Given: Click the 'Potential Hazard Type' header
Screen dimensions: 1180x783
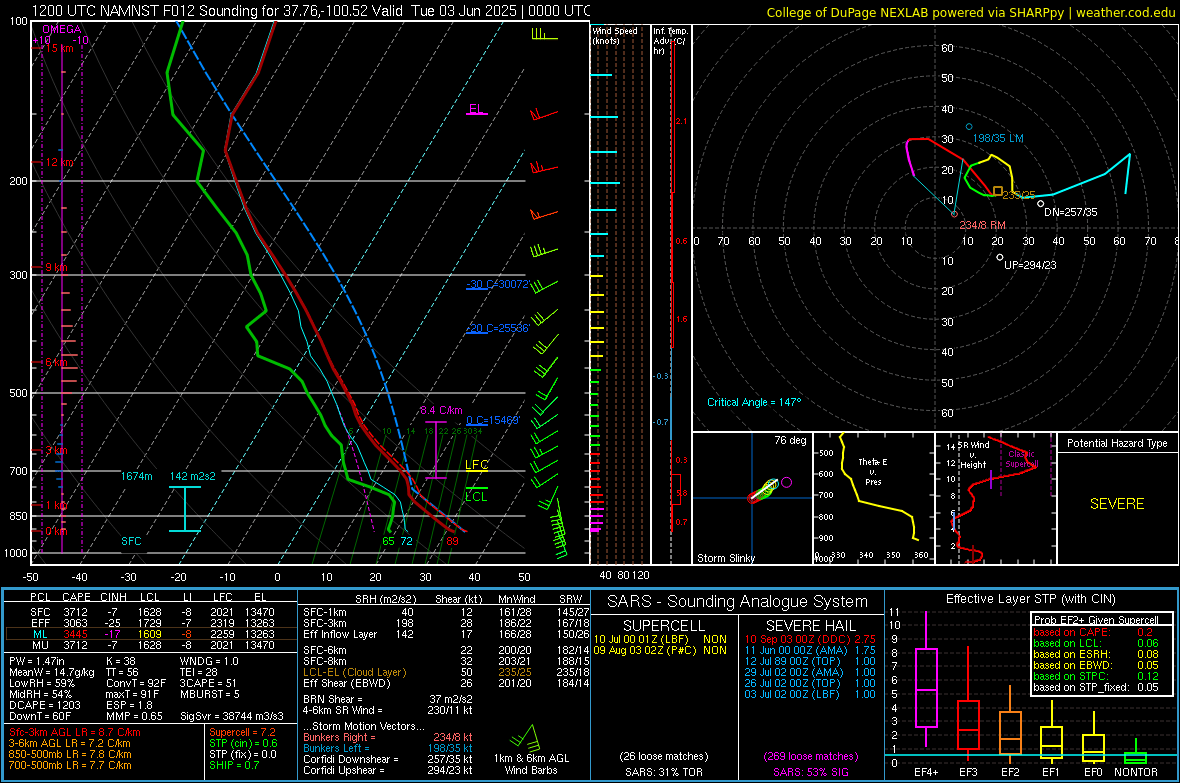Looking at the screenshot, I should pos(1117,443).
